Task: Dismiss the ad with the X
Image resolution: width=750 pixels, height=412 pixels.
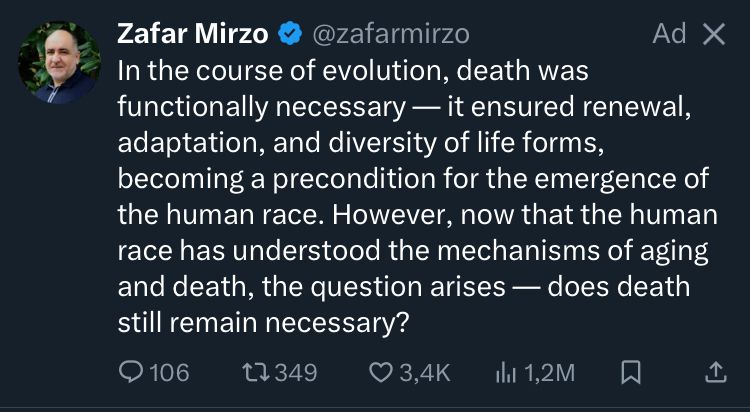Action: pyautogui.click(x=714, y=35)
